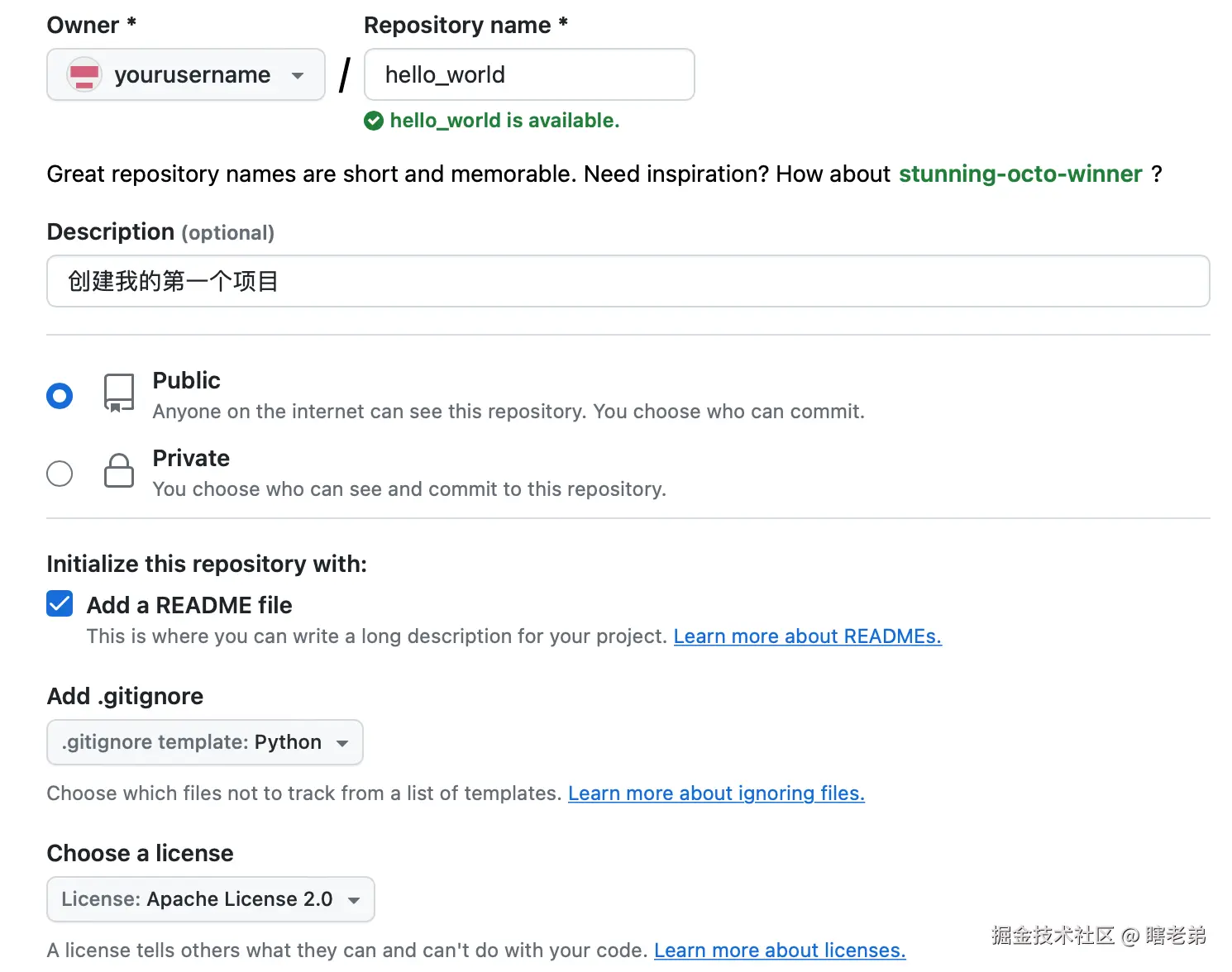This screenshot has height=972, width=1232.
Task: Open Learn more about READMEs link
Action: [x=807, y=636]
